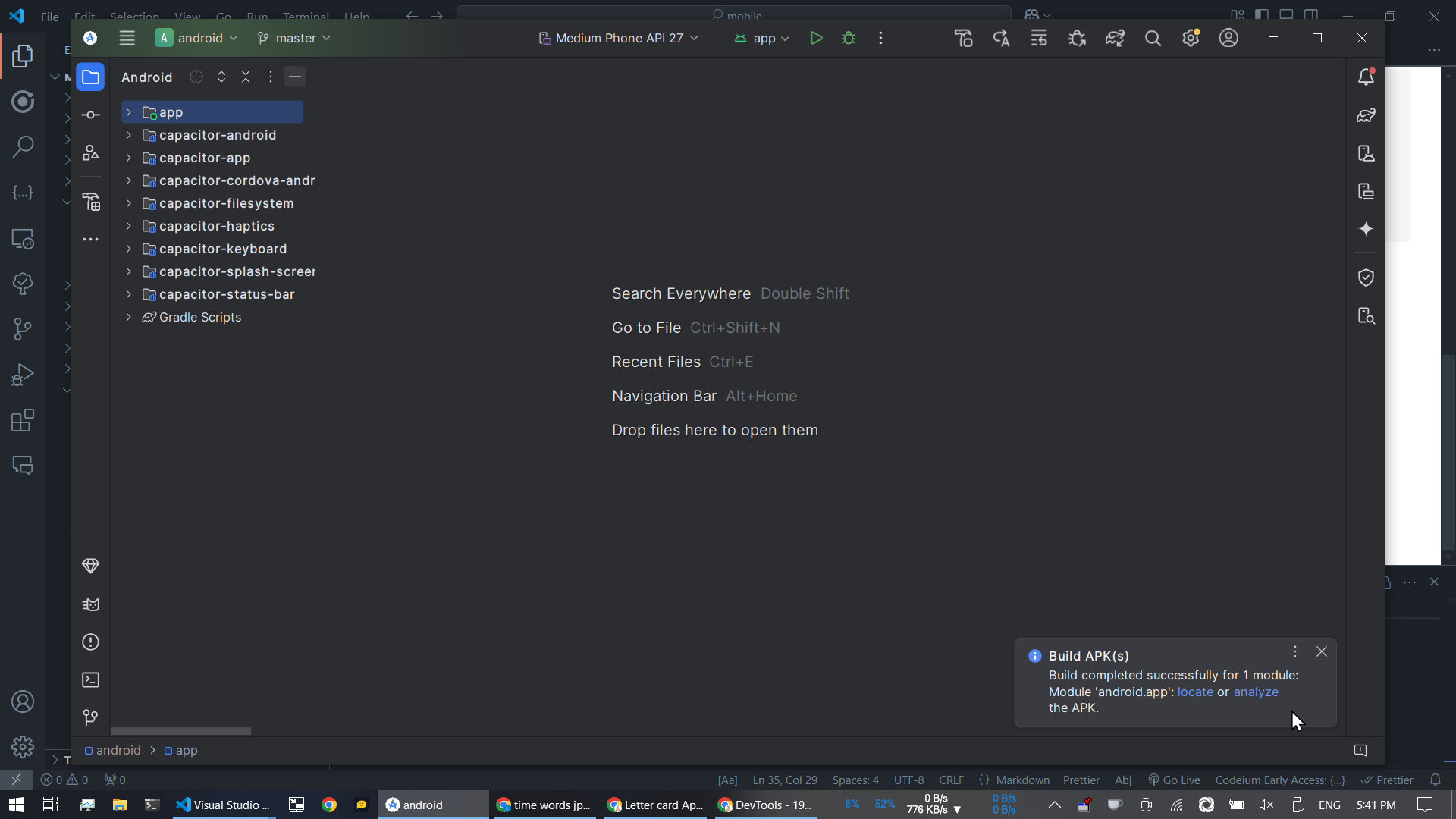Viewport: 1456px width, 819px height.
Task: Open the Medium Phone API 27 device dropdown
Action: (618, 38)
